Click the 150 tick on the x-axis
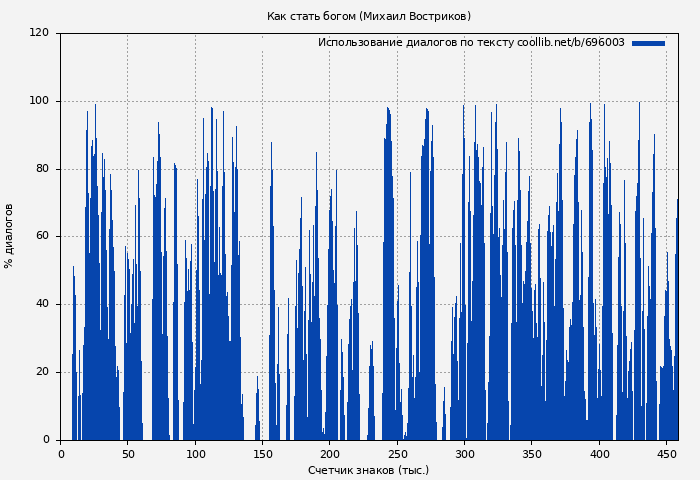 coord(262,454)
